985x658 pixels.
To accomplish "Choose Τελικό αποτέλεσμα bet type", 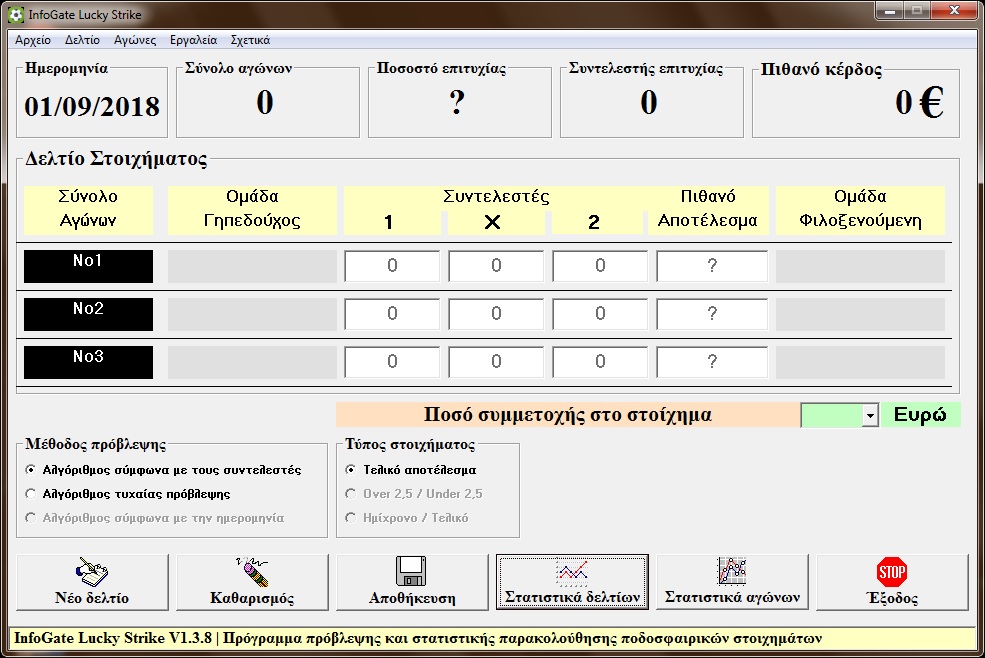I will (351, 470).
